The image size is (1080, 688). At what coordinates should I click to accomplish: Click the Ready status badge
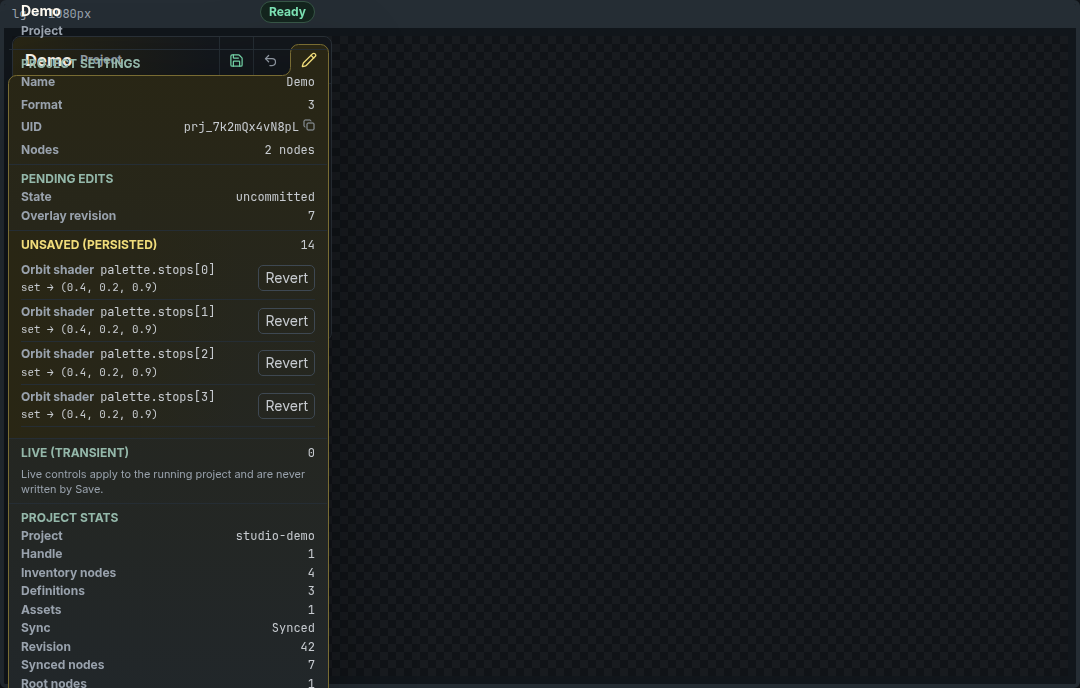pyautogui.click(x=287, y=12)
